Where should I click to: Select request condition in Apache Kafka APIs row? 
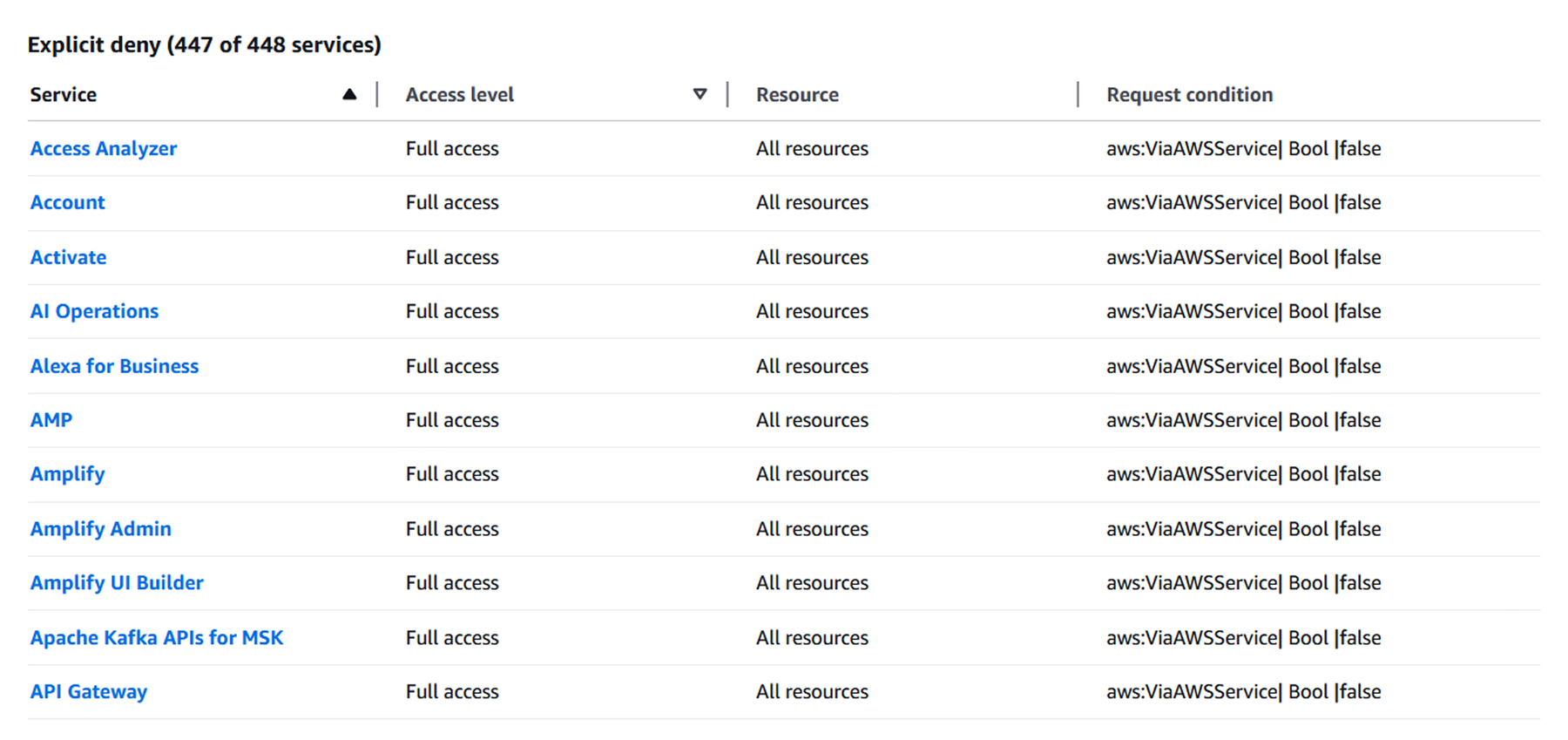tap(1244, 638)
